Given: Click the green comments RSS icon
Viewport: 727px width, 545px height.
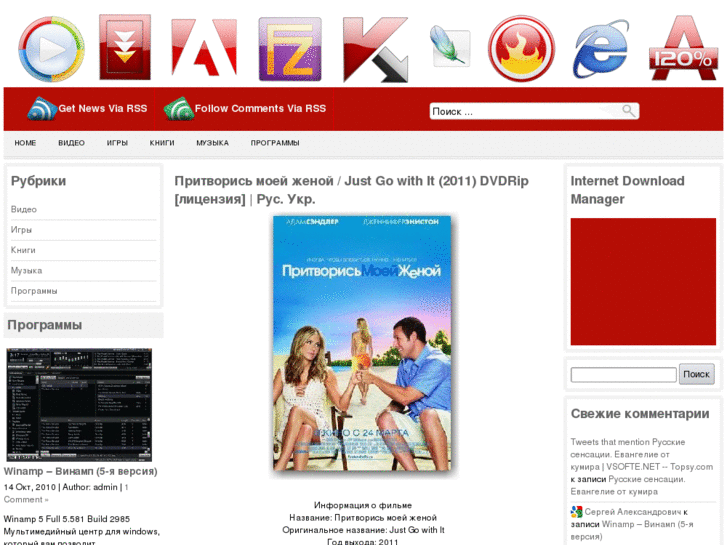Looking at the screenshot, I should 179,109.
